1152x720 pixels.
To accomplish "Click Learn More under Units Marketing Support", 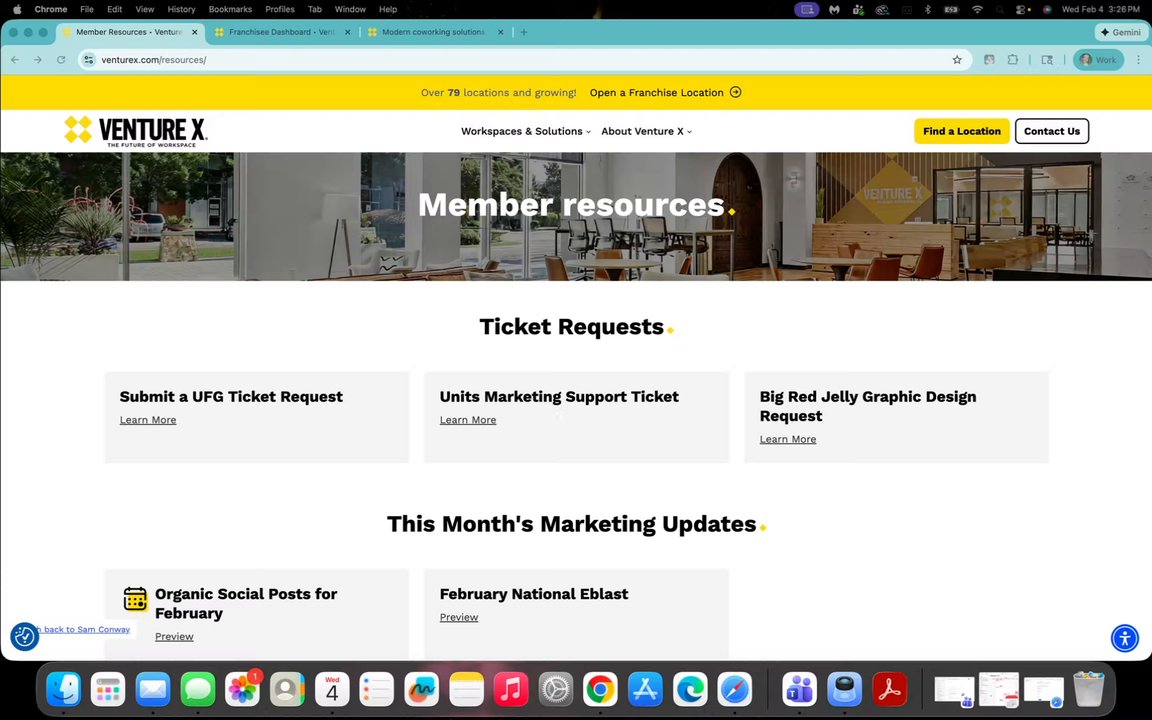I will pos(468,420).
